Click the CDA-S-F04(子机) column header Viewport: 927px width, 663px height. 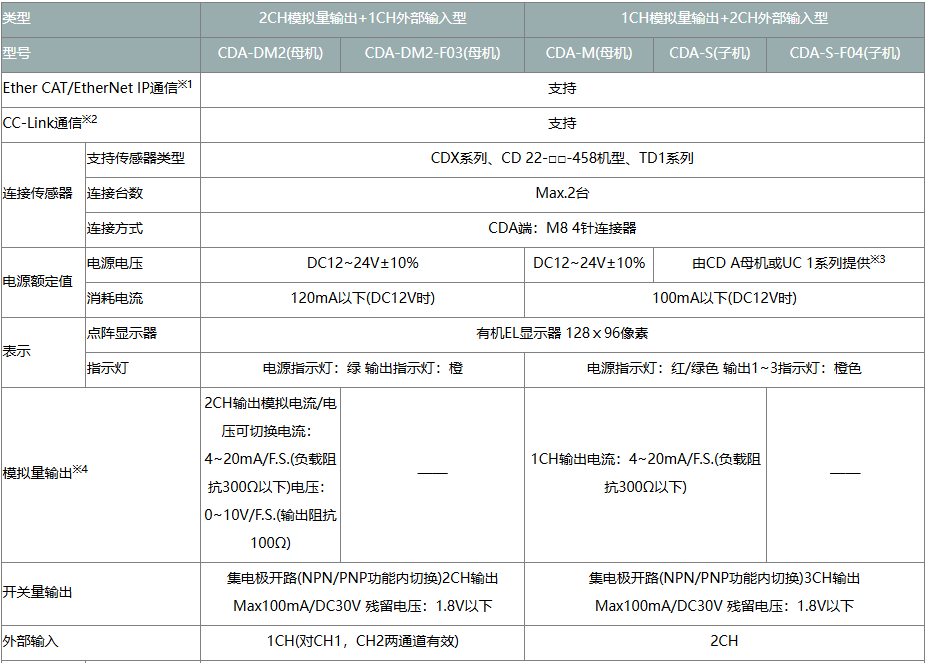(x=845, y=53)
